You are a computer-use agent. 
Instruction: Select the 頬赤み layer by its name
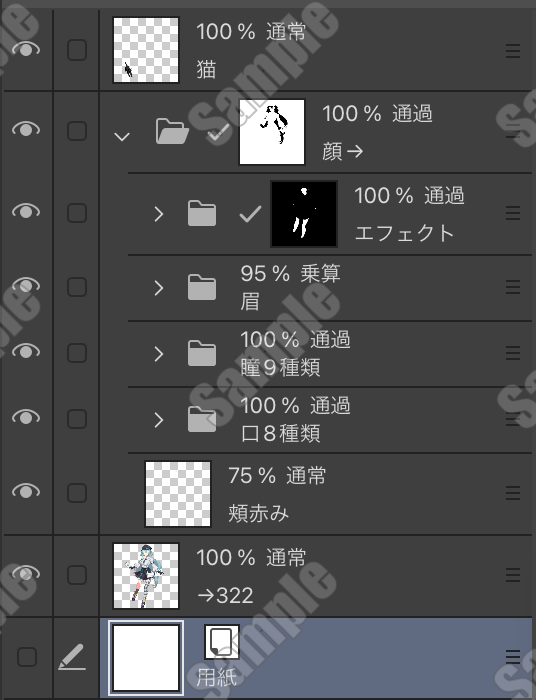tap(258, 513)
